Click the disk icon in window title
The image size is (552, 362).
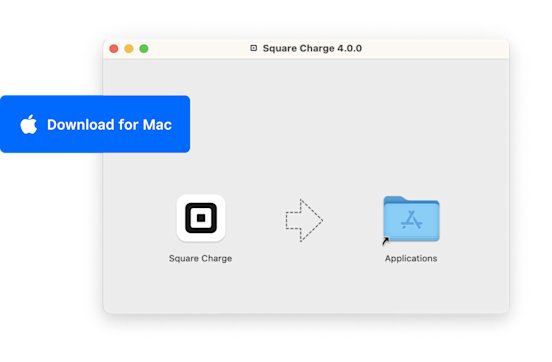253,48
